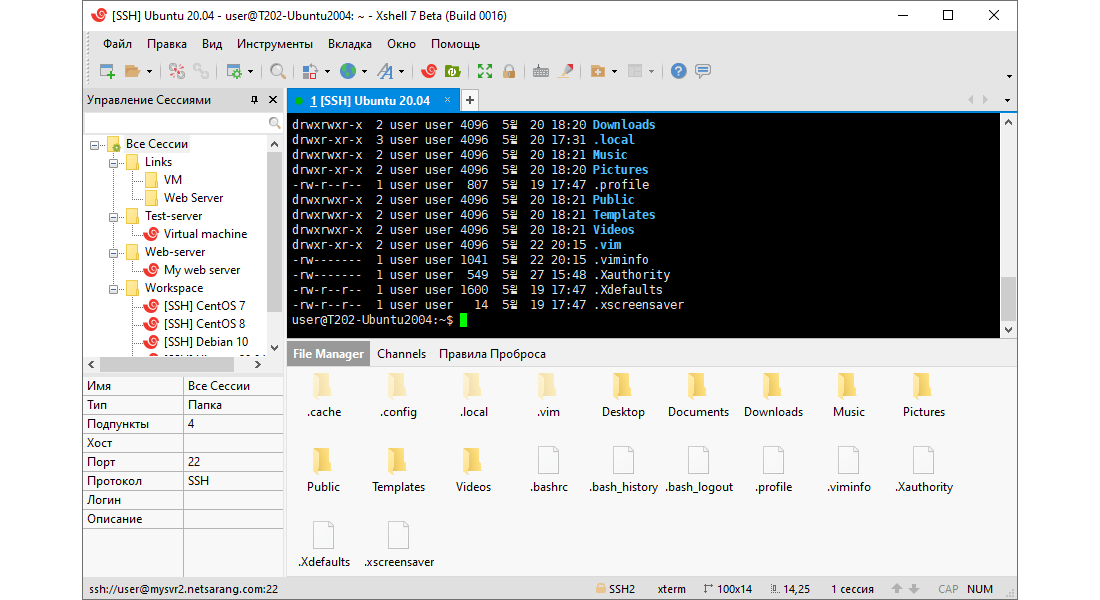Launch Xftp with the green icon
This screenshot has width=1100, height=600.
(x=452, y=71)
